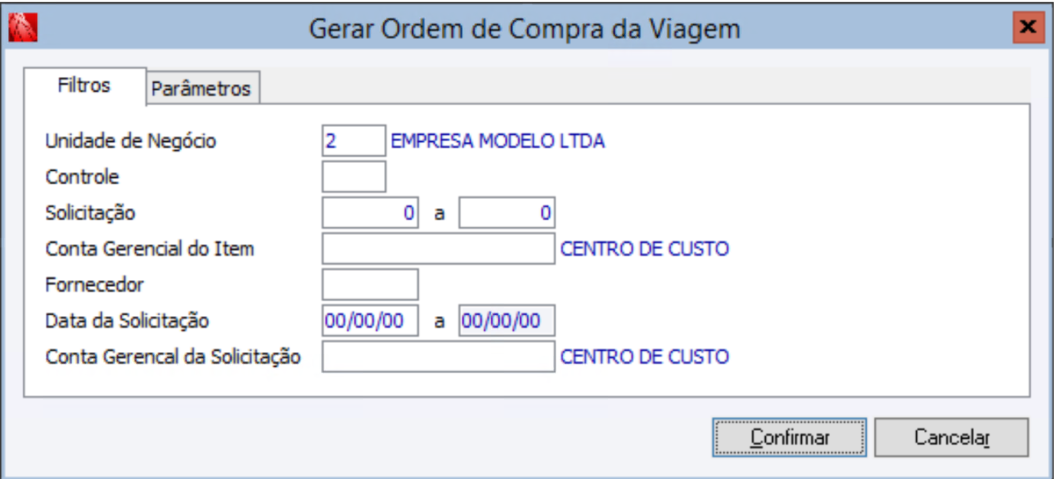Viewport: 1054px width, 479px height.
Task: Open the Parâmetros tab
Action: coord(200,88)
